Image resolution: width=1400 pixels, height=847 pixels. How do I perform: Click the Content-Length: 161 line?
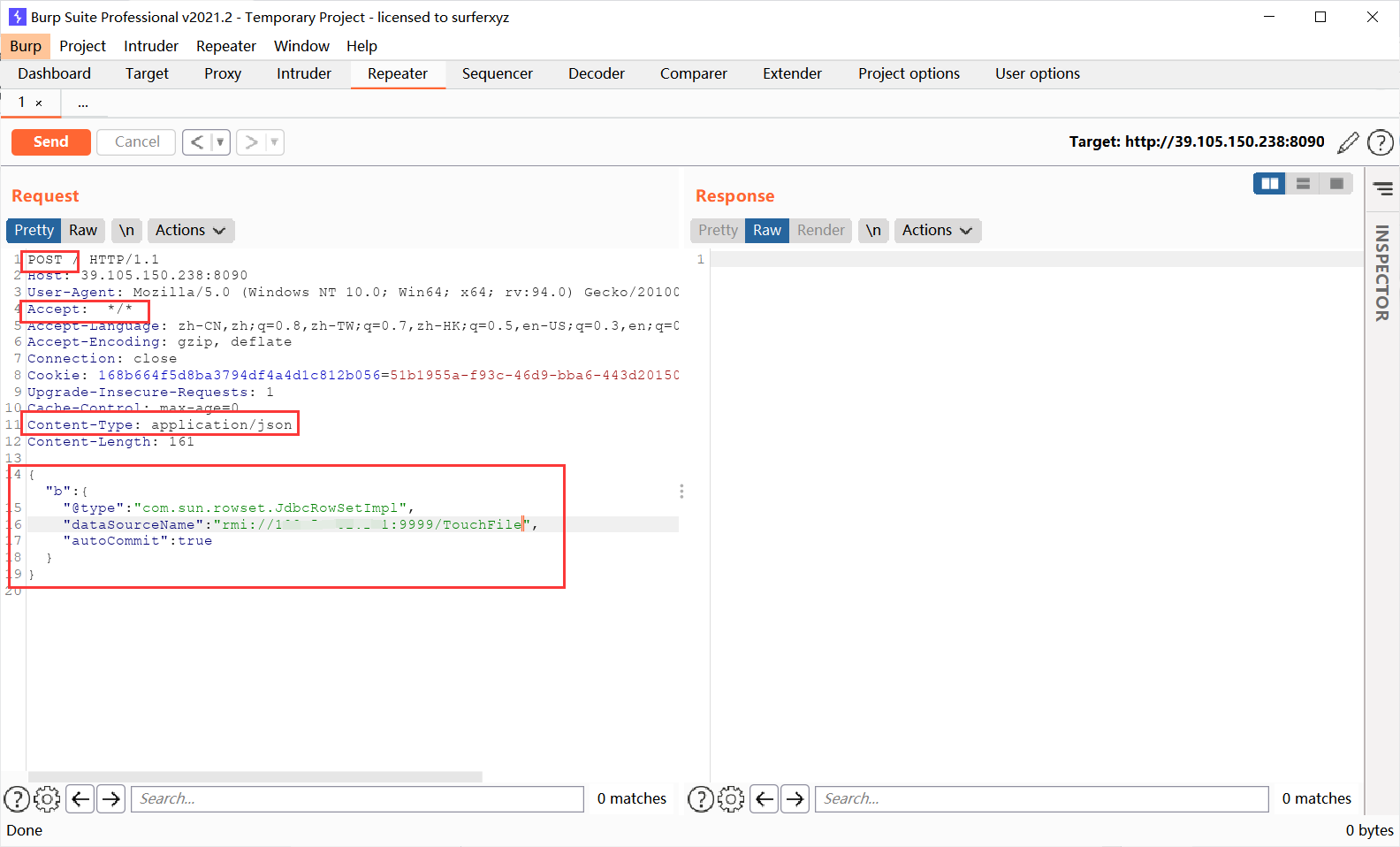pyautogui.click(x=110, y=442)
